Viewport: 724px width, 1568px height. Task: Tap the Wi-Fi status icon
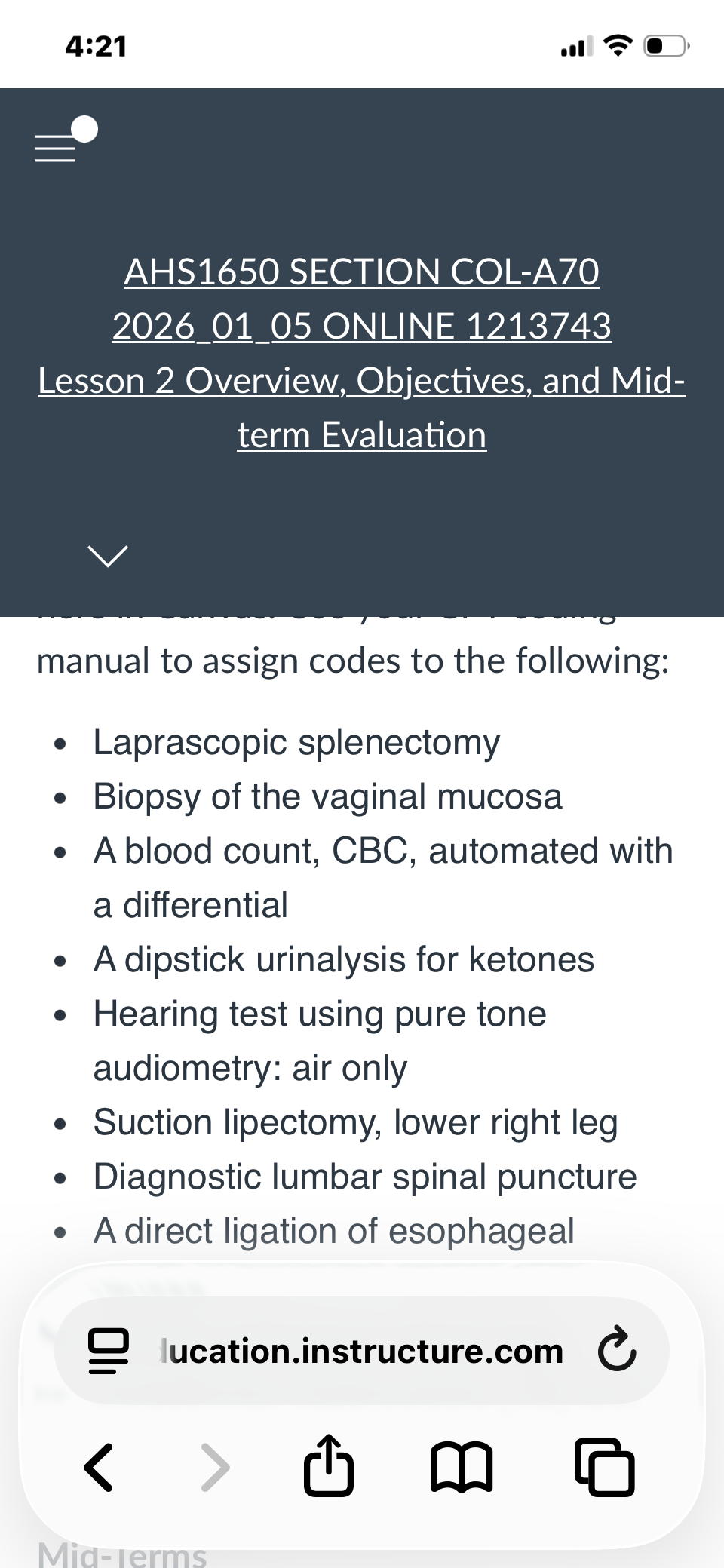pyautogui.click(x=618, y=46)
